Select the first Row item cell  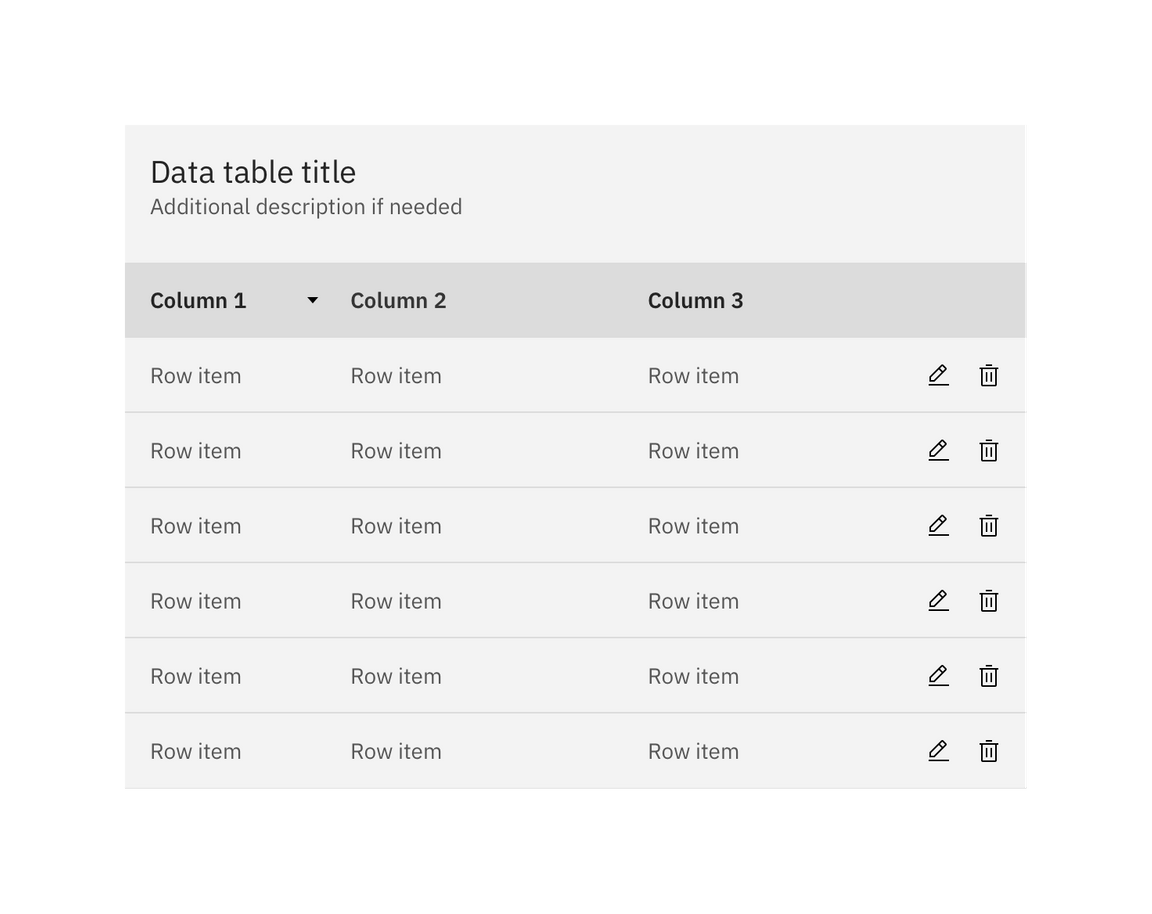196,375
